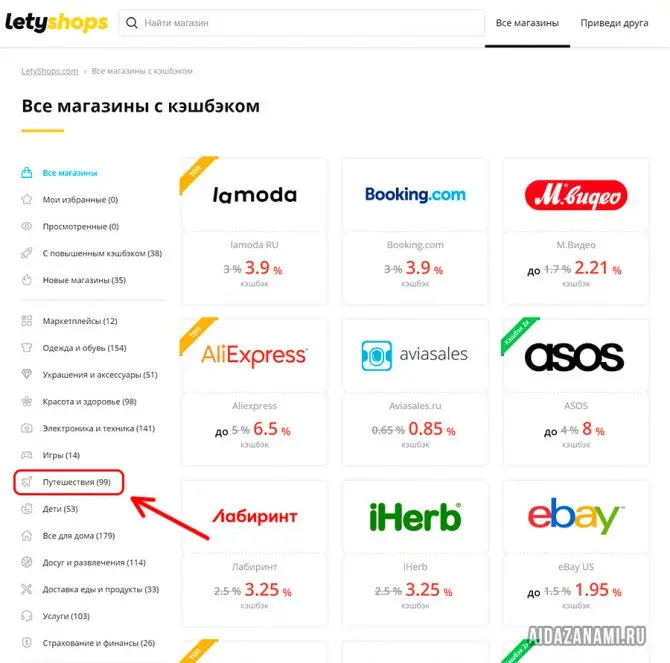Select the iHerb shop card
Image resolution: width=670 pixels, height=663 pixels.
tap(415, 554)
